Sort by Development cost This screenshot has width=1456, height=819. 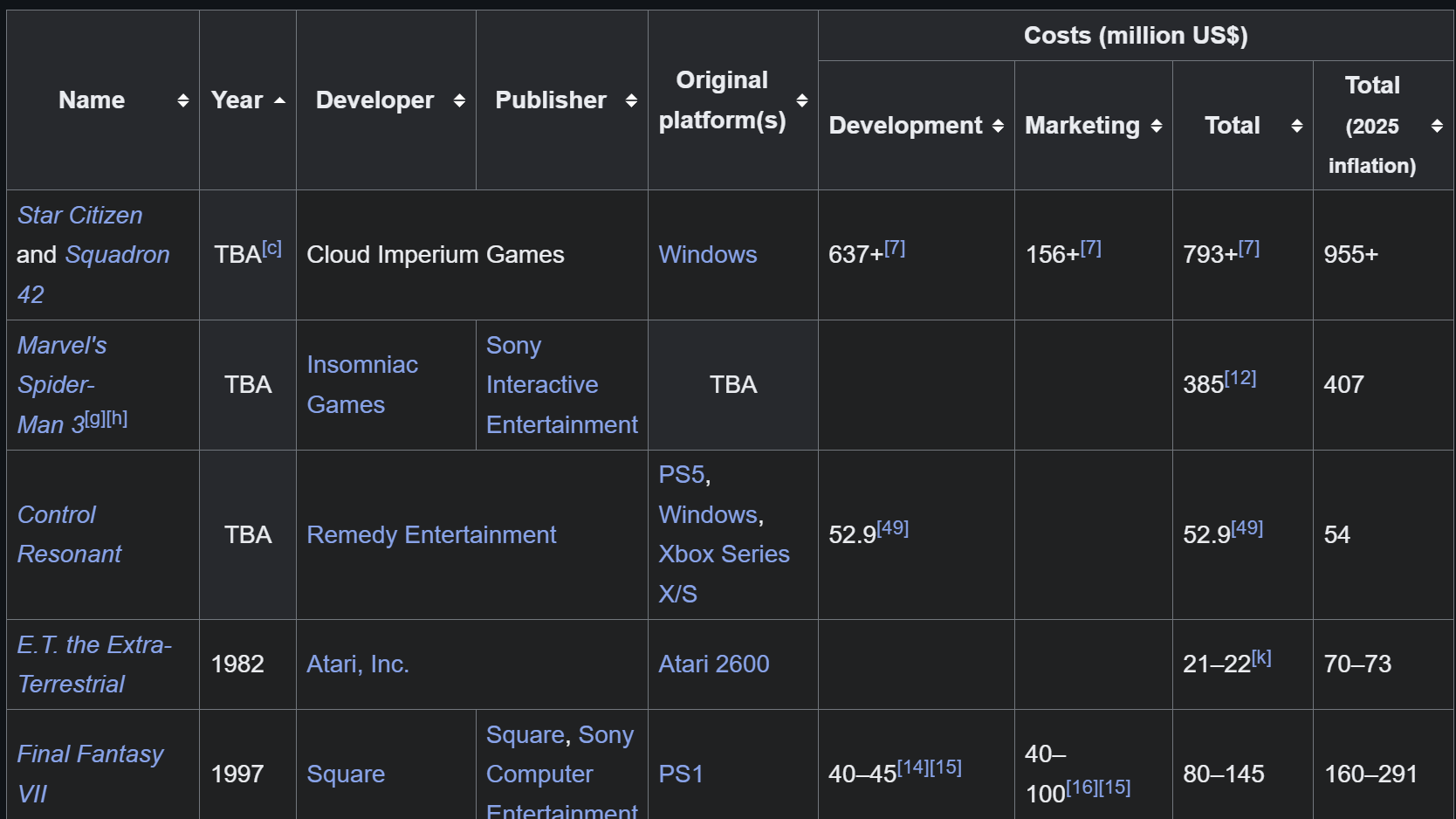(x=998, y=126)
